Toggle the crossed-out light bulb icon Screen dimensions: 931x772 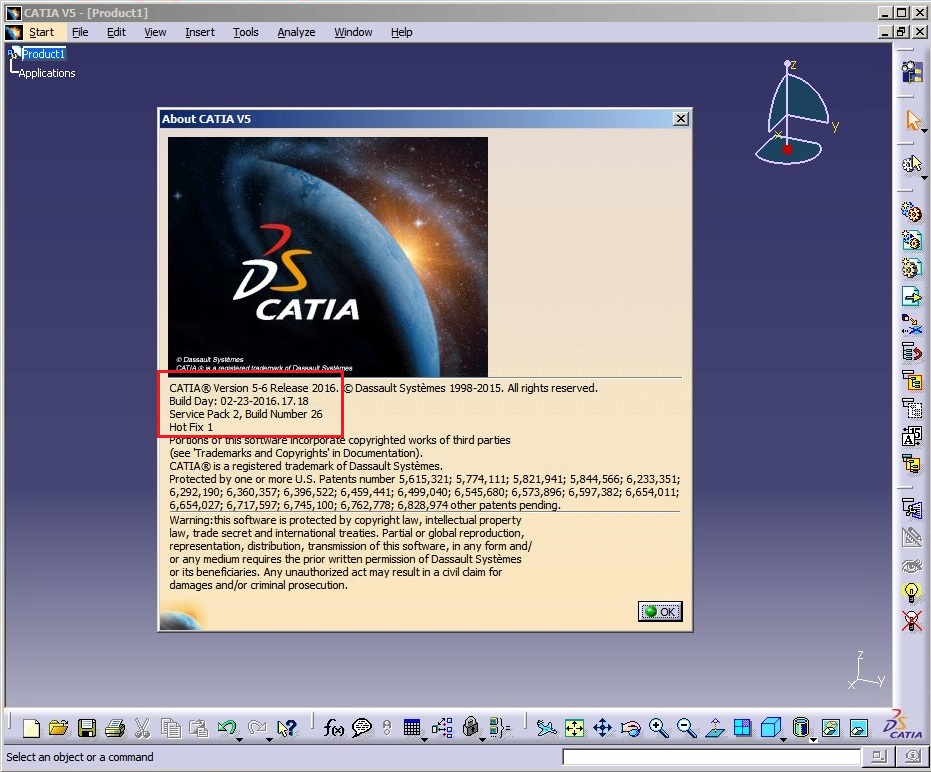[911, 621]
